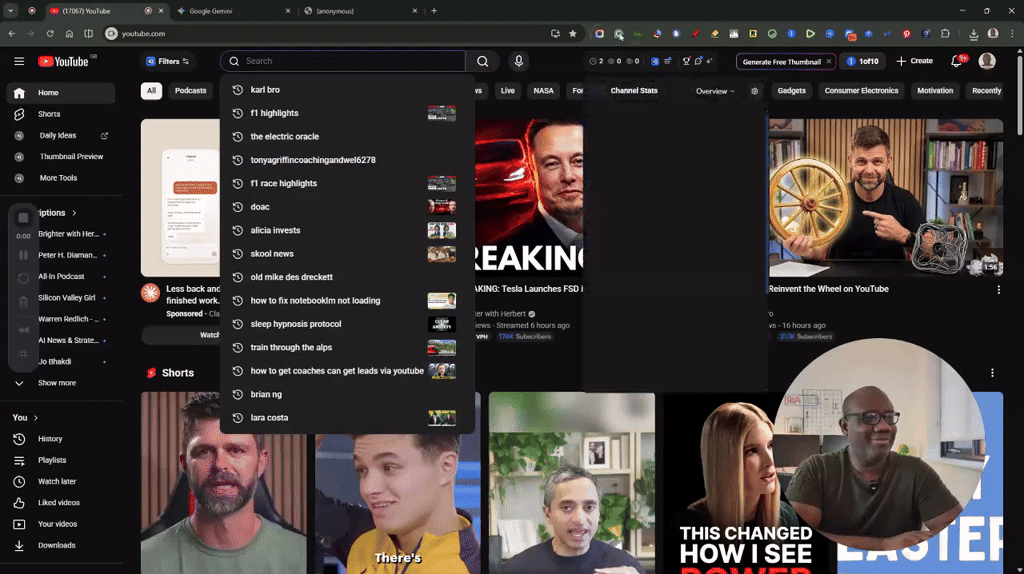This screenshot has height=574, width=1024.
Task: Open the Shorts shelf options menu
Action: [x=992, y=373]
